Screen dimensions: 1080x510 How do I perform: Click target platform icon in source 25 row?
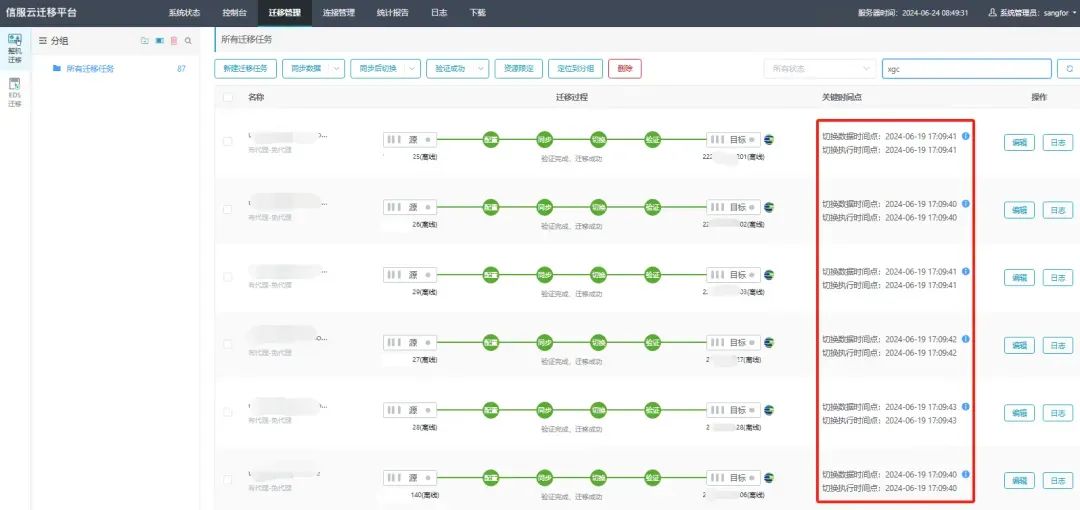[x=769, y=139]
